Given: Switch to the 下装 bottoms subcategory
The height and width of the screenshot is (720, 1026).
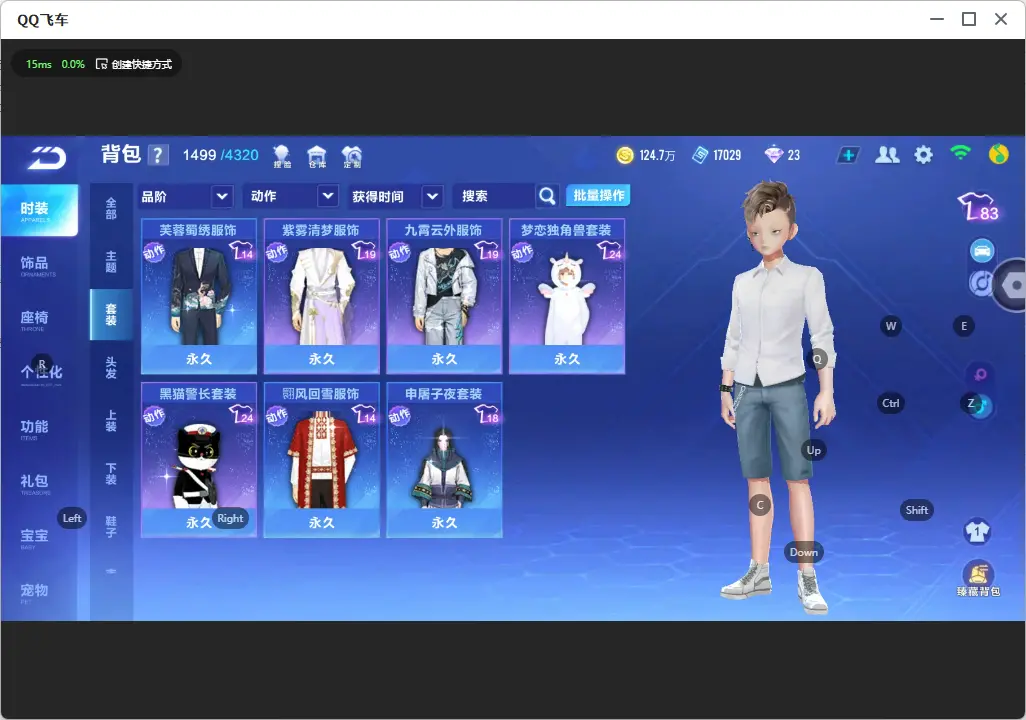Looking at the screenshot, I should point(111,474).
